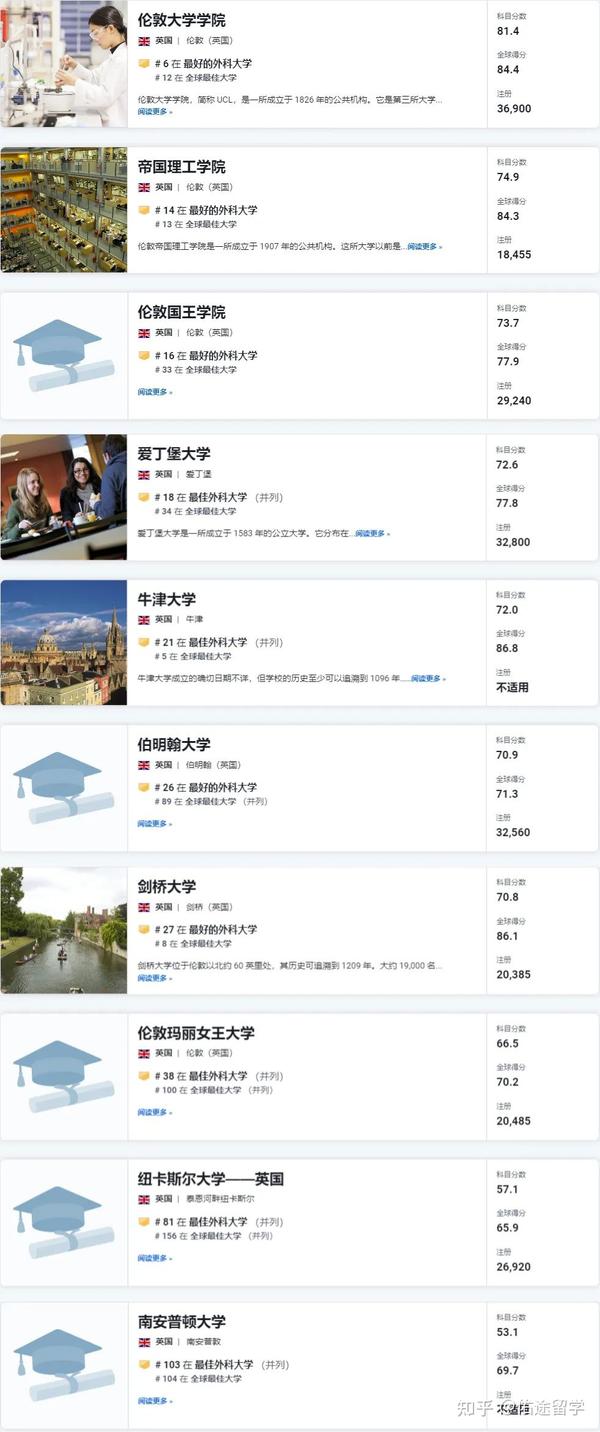The height and width of the screenshot is (1432, 600).
Task: Open the 南安普顿大学 title link
Action: click(181, 1321)
